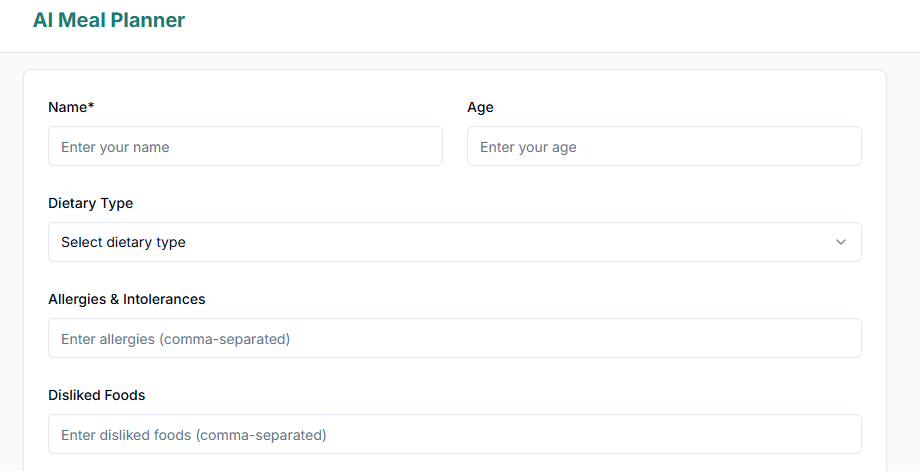920x471 pixels.
Task: Click the Name* field label
Action: (x=68, y=107)
